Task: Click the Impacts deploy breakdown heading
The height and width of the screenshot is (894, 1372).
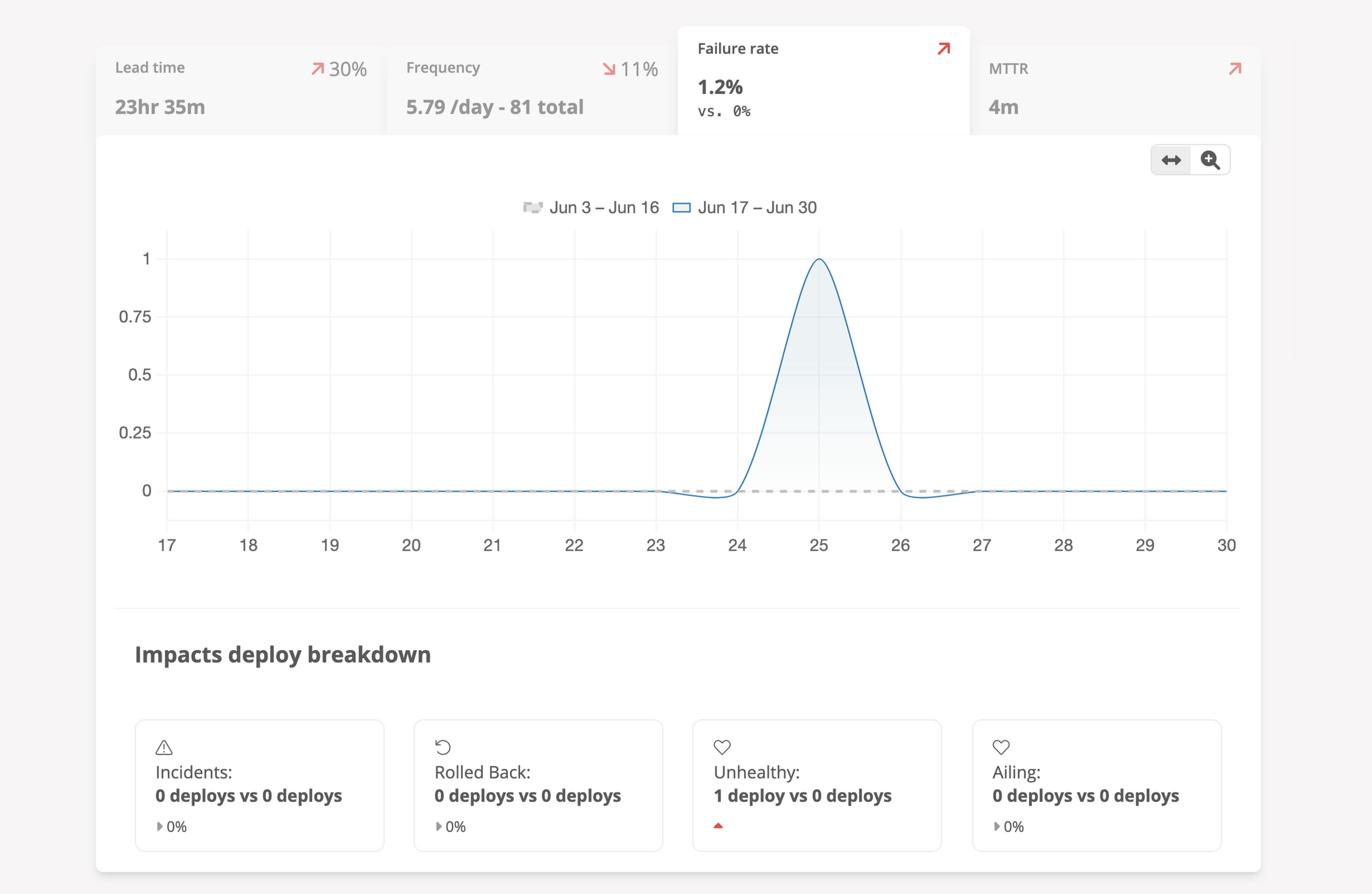Action: [282, 654]
